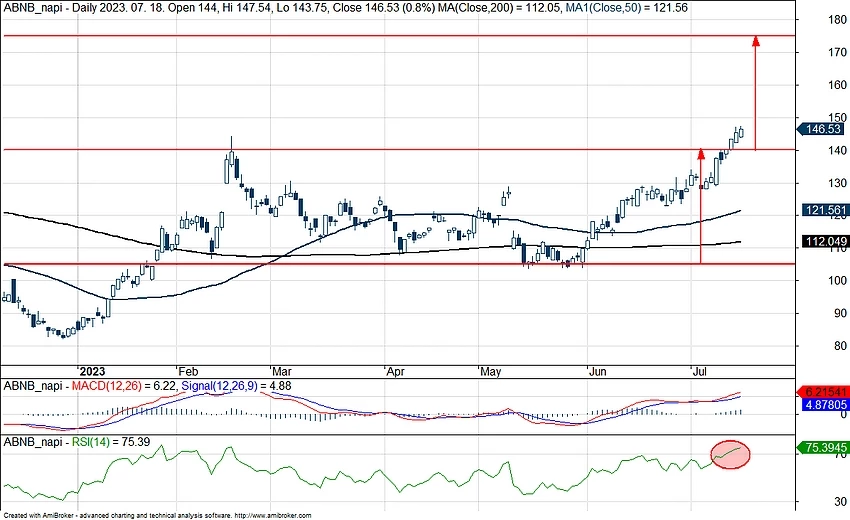
Task: Click the red MACD value tag 6.21541
Action: tap(824, 391)
